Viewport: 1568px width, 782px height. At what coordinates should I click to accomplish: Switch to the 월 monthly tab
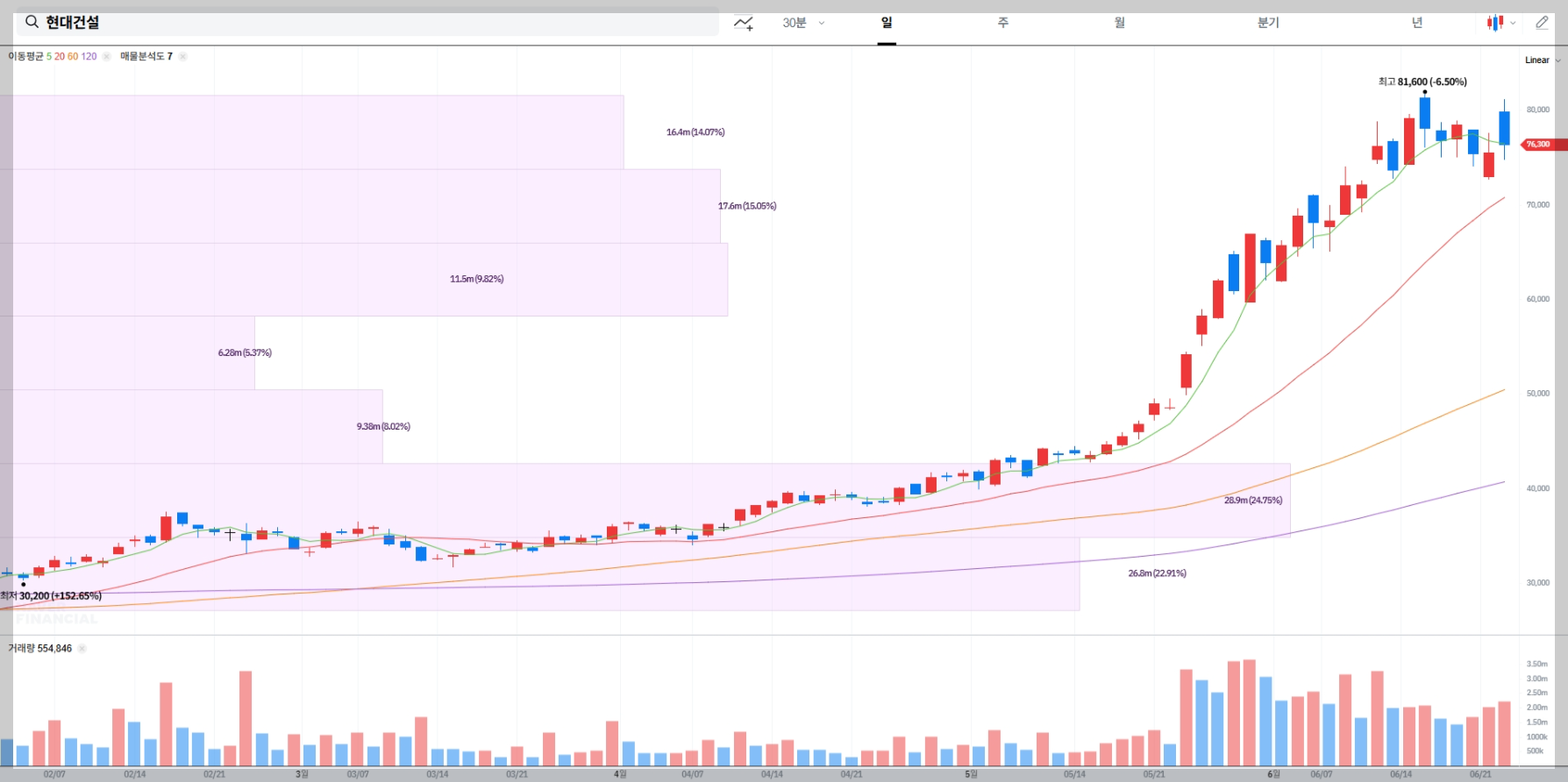(1120, 23)
